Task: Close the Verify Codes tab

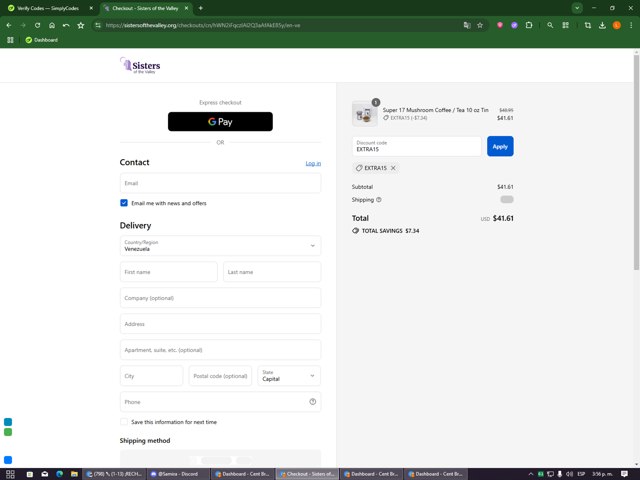Action: pos(91,8)
